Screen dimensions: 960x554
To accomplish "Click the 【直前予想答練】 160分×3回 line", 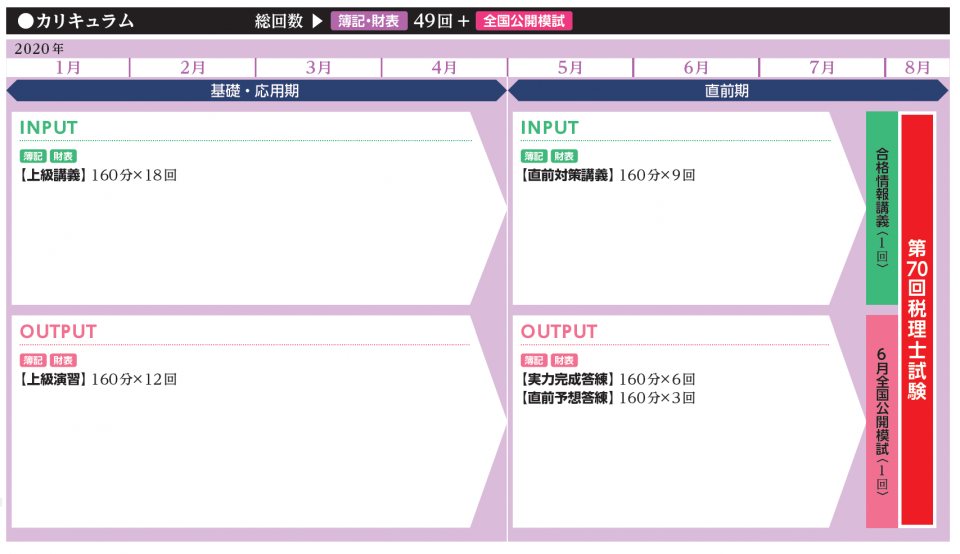I will (x=607, y=398).
